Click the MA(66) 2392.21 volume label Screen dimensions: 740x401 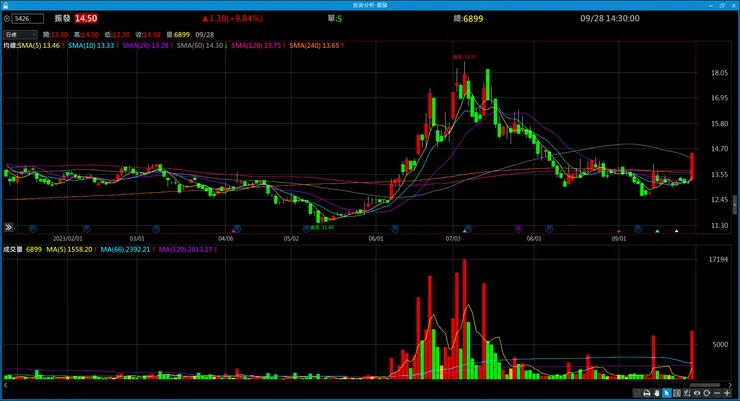127,250
